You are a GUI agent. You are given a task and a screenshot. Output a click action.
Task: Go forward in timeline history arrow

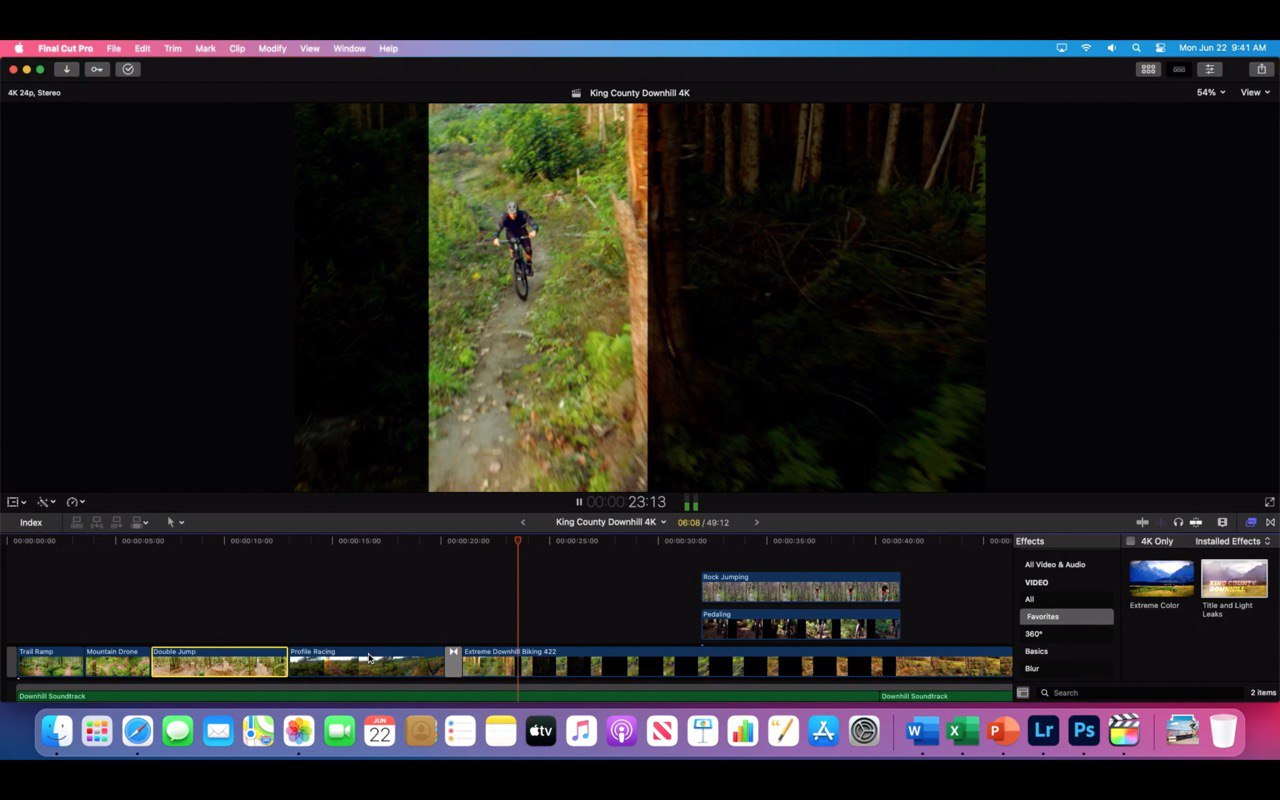tap(756, 522)
